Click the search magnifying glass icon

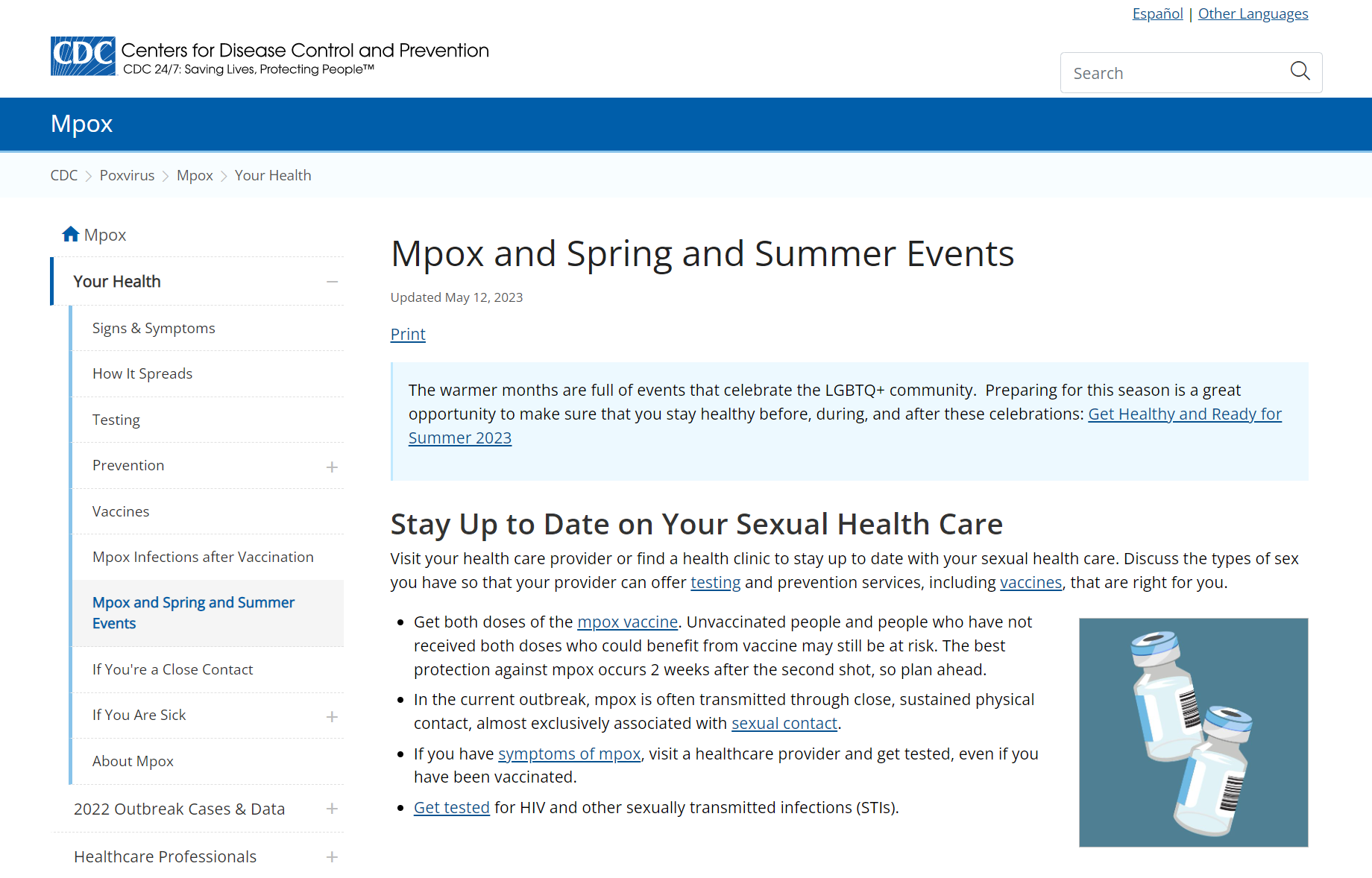[1300, 72]
